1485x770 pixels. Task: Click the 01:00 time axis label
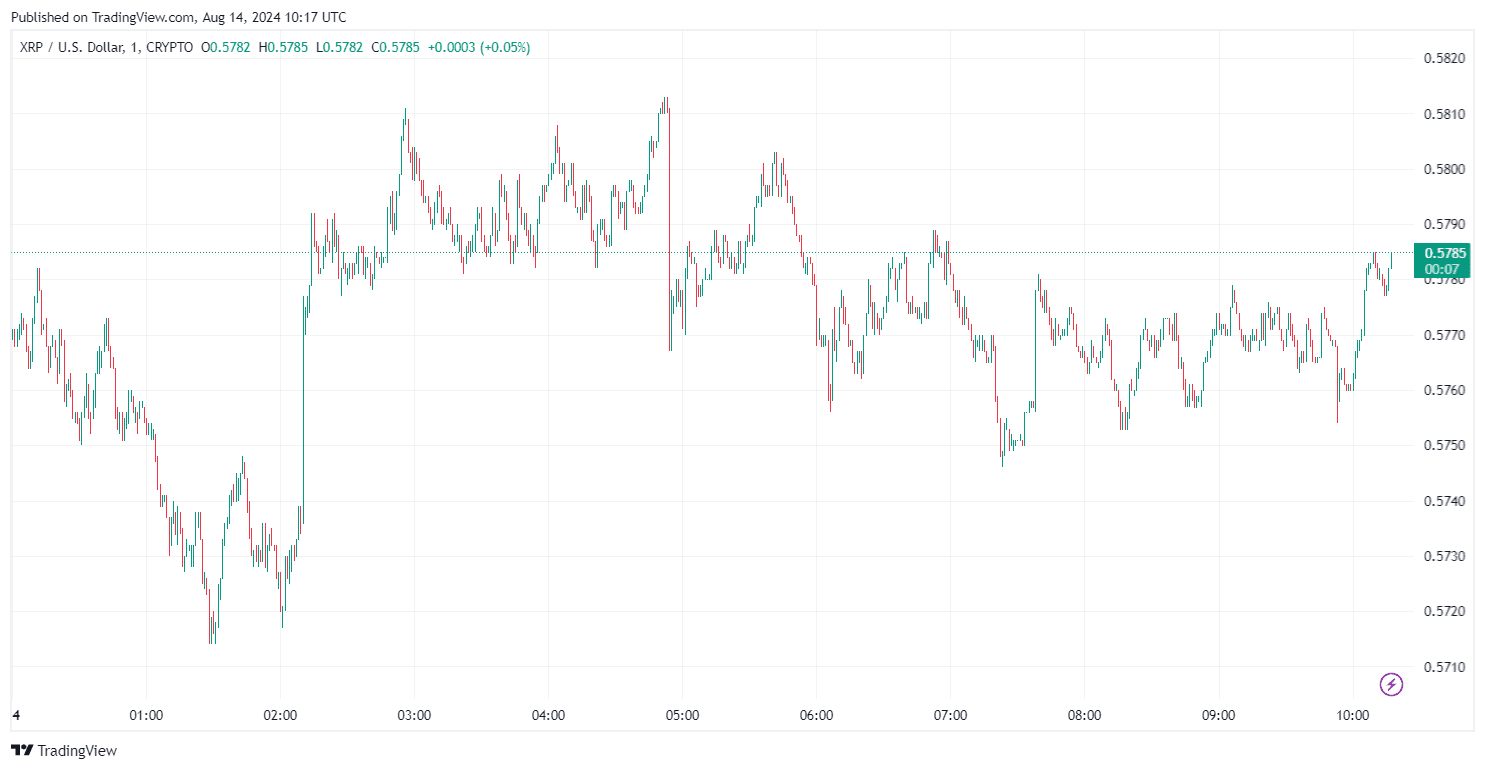(x=146, y=716)
